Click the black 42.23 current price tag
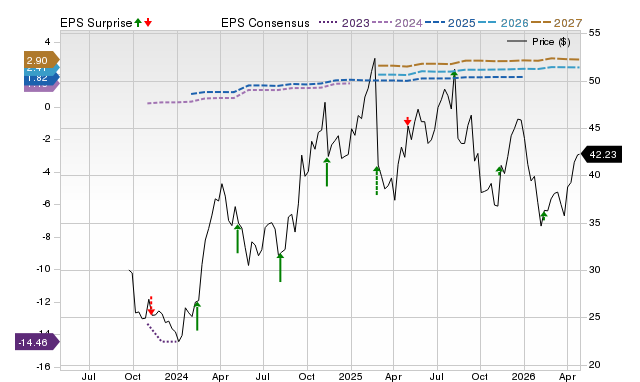 coord(601,154)
